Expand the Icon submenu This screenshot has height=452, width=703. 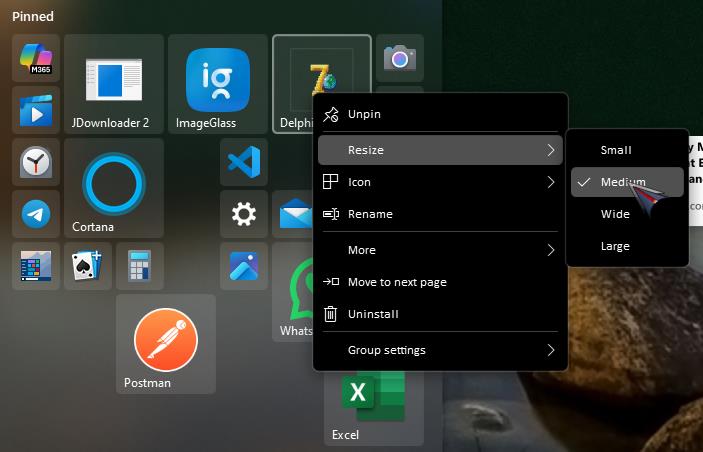[x=440, y=182]
